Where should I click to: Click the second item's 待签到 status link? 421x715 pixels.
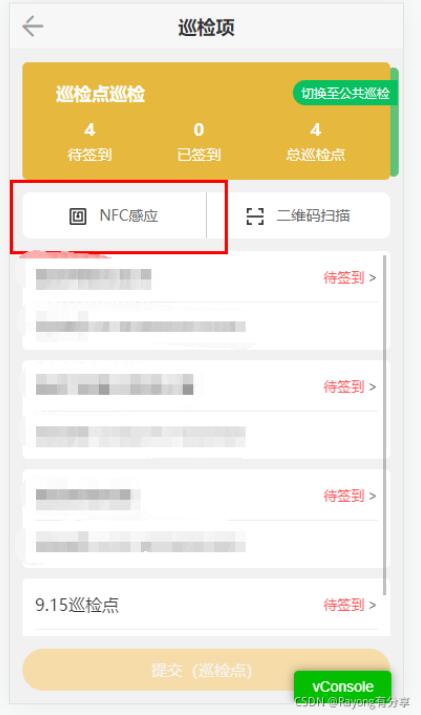pyautogui.click(x=344, y=387)
